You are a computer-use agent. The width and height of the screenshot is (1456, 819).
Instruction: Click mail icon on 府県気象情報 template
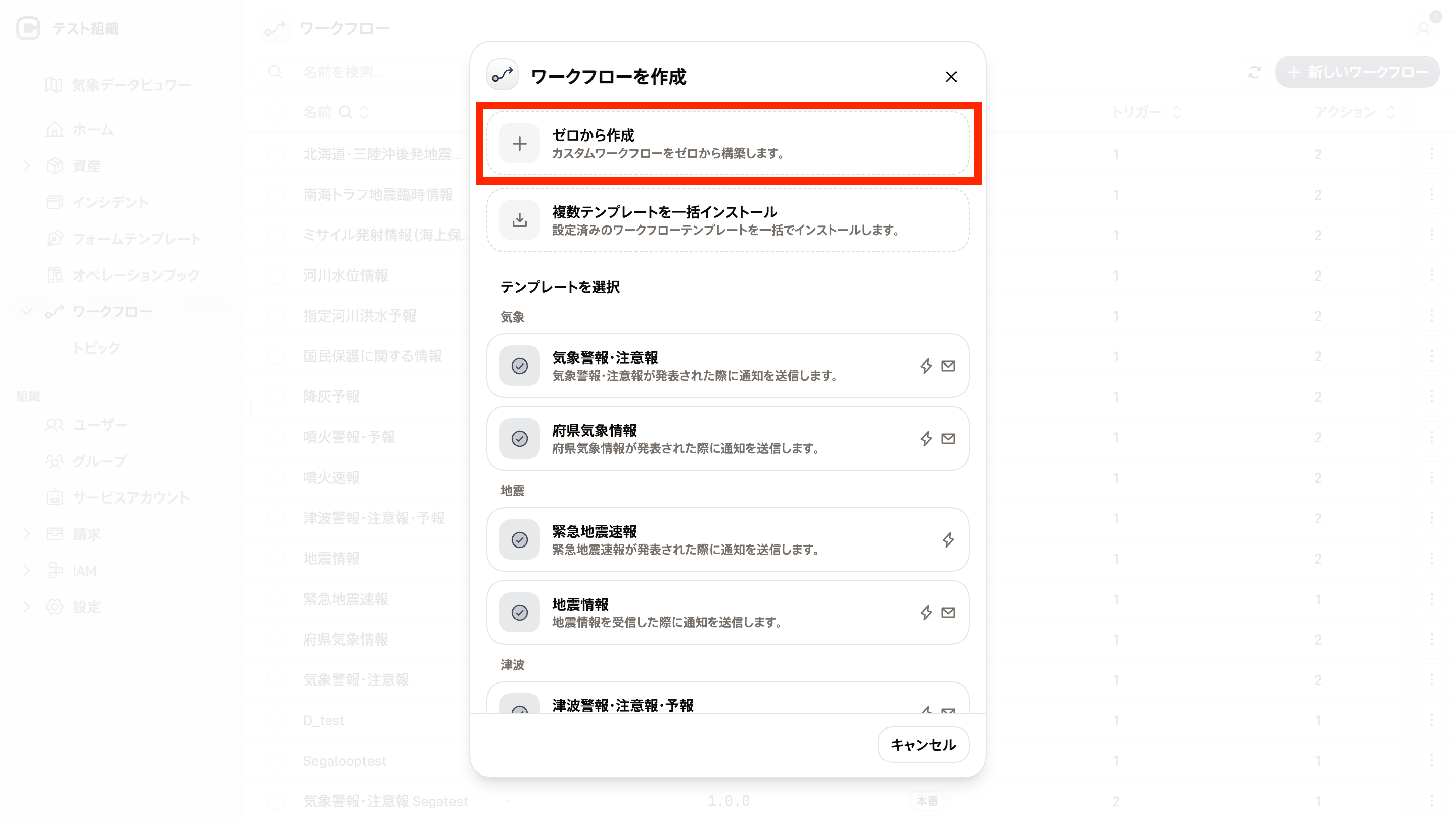coord(948,439)
